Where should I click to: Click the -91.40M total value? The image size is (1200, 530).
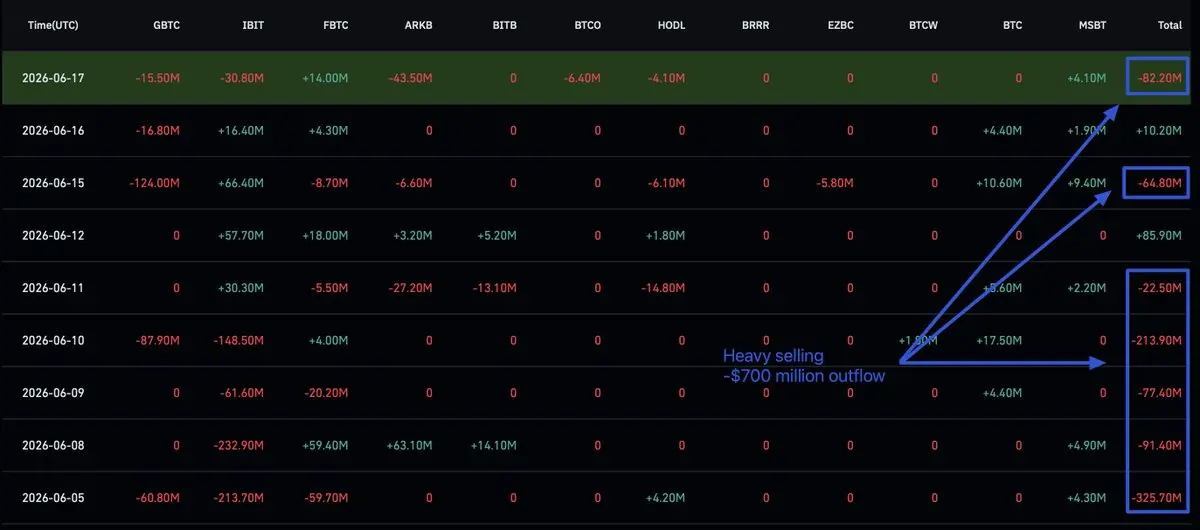(x=1162, y=445)
